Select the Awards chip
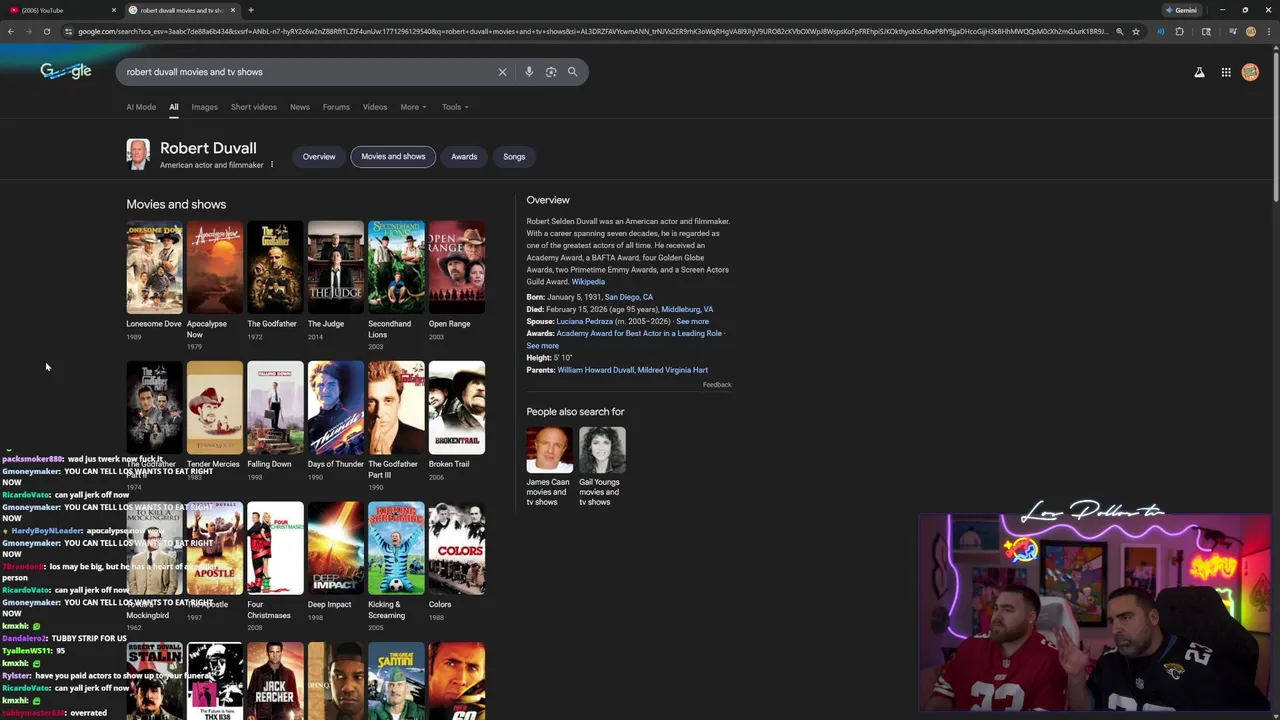This screenshot has width=1280, height=720. click(464, 156)
